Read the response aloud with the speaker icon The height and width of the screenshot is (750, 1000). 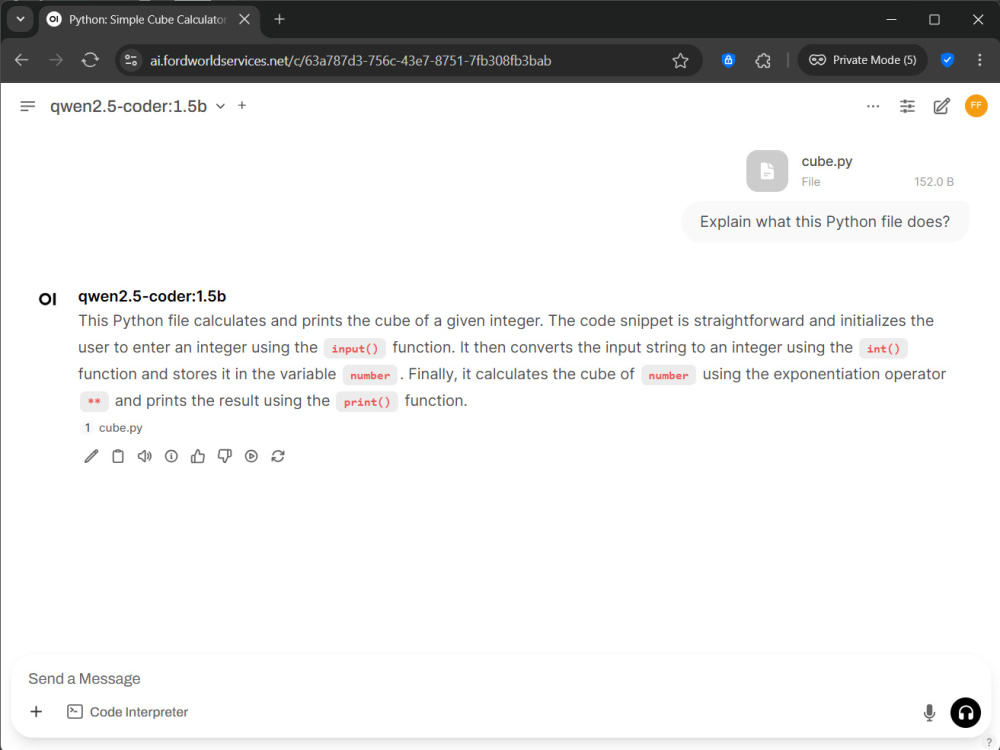(x=145, y=456)
